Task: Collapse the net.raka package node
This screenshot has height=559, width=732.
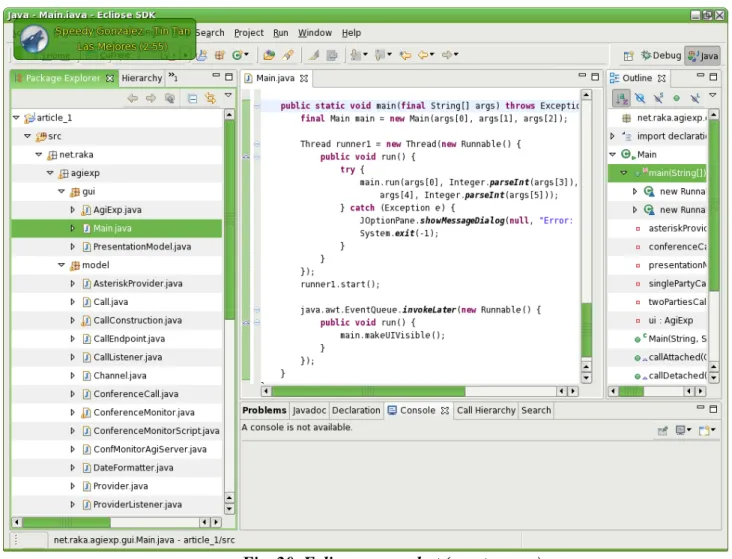Action: pos(39,155)
